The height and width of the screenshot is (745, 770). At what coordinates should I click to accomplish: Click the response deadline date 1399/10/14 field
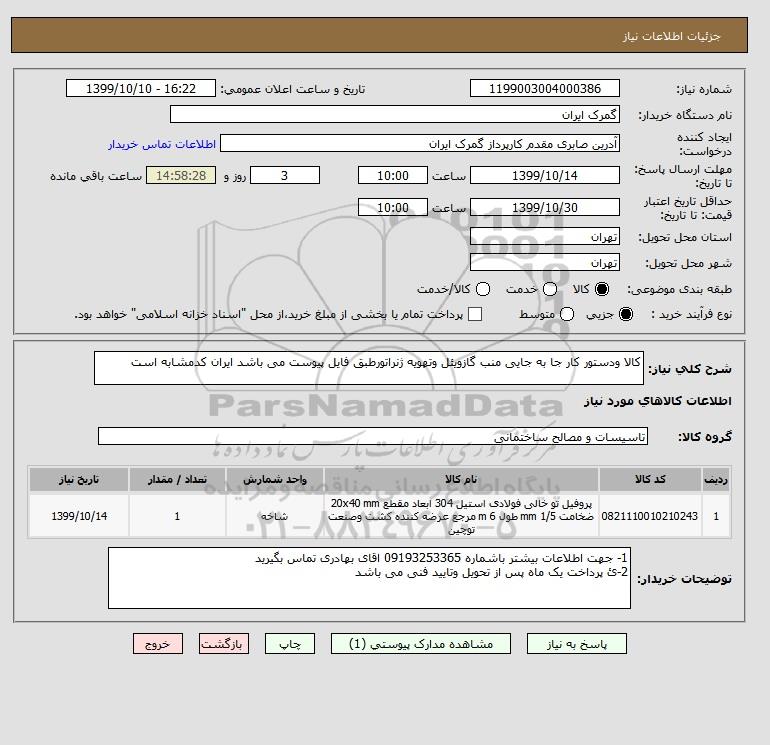pyautogui.click(x=545, y=175)
